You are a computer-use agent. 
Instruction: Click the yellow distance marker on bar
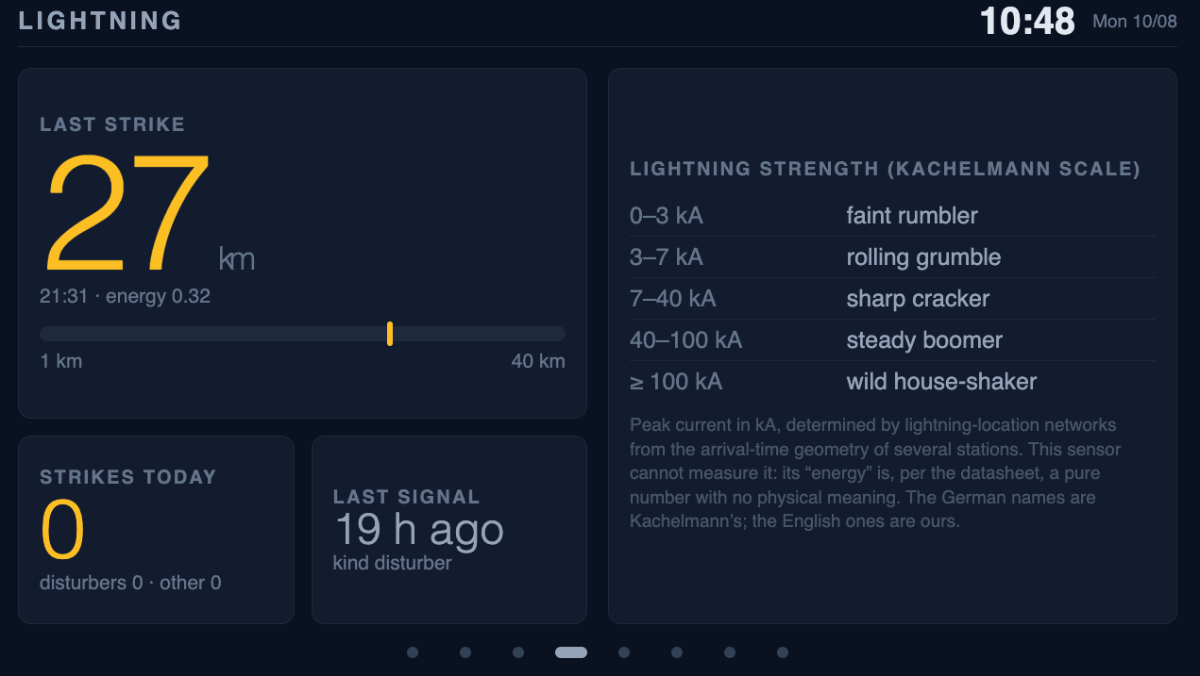(x=390, y=334)
